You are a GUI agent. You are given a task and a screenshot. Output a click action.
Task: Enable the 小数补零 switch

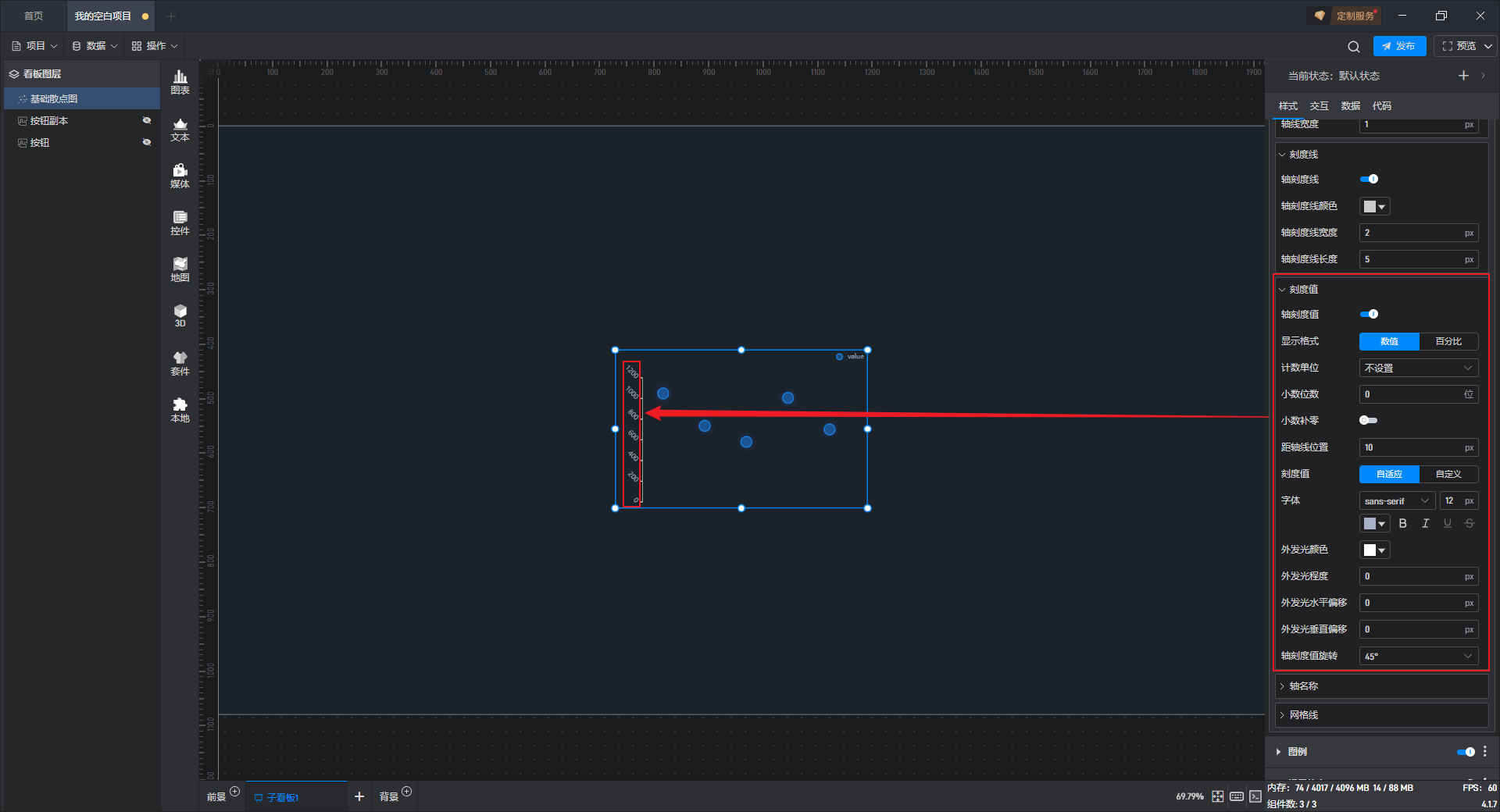point(1369,421)
